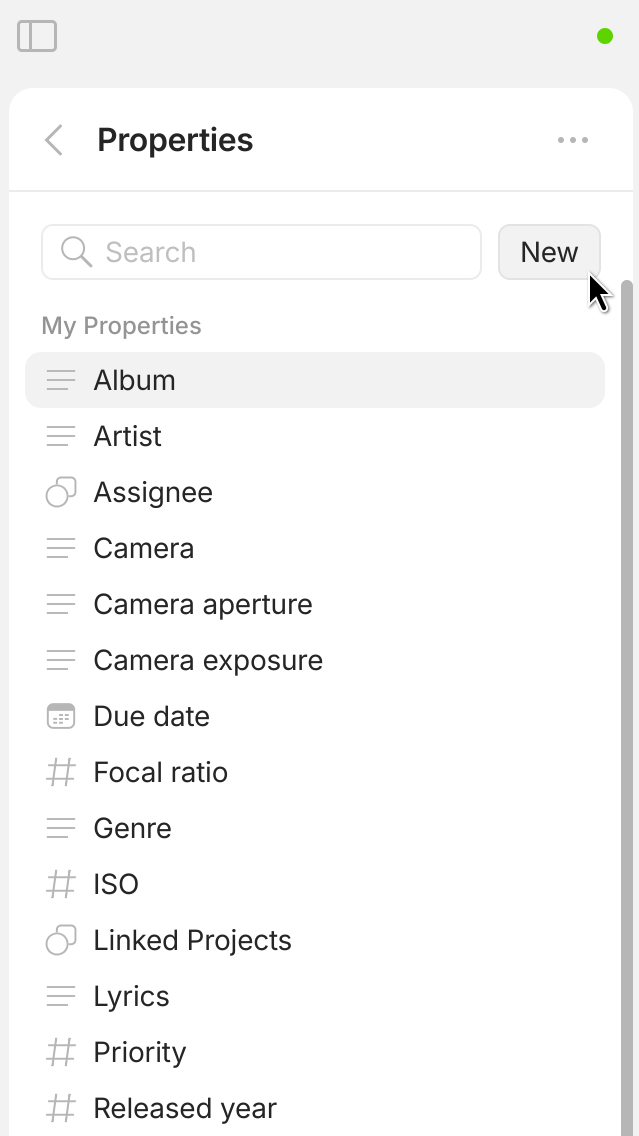Go back using the left chevron
Viewport: 639px width, 1136px height.
click(54, 140)
